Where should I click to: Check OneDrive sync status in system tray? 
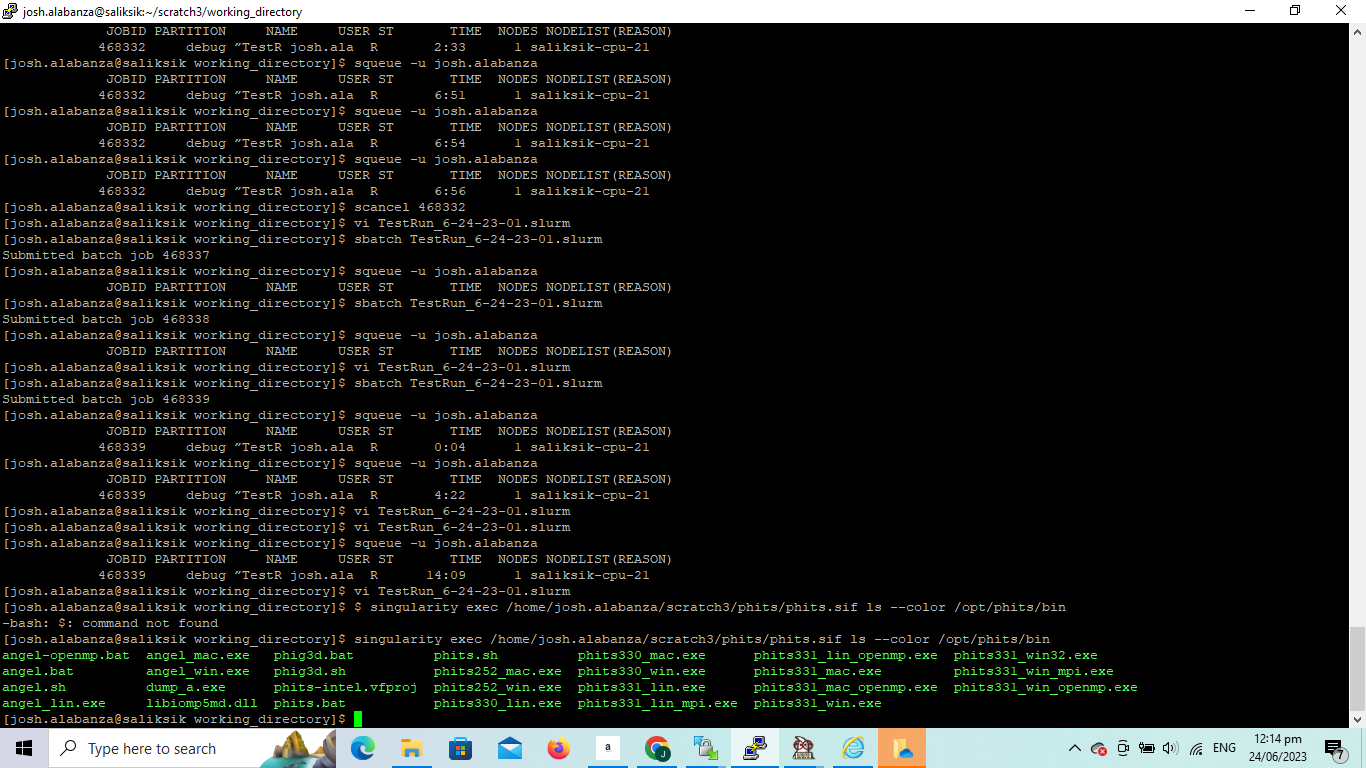[1098, 748]
